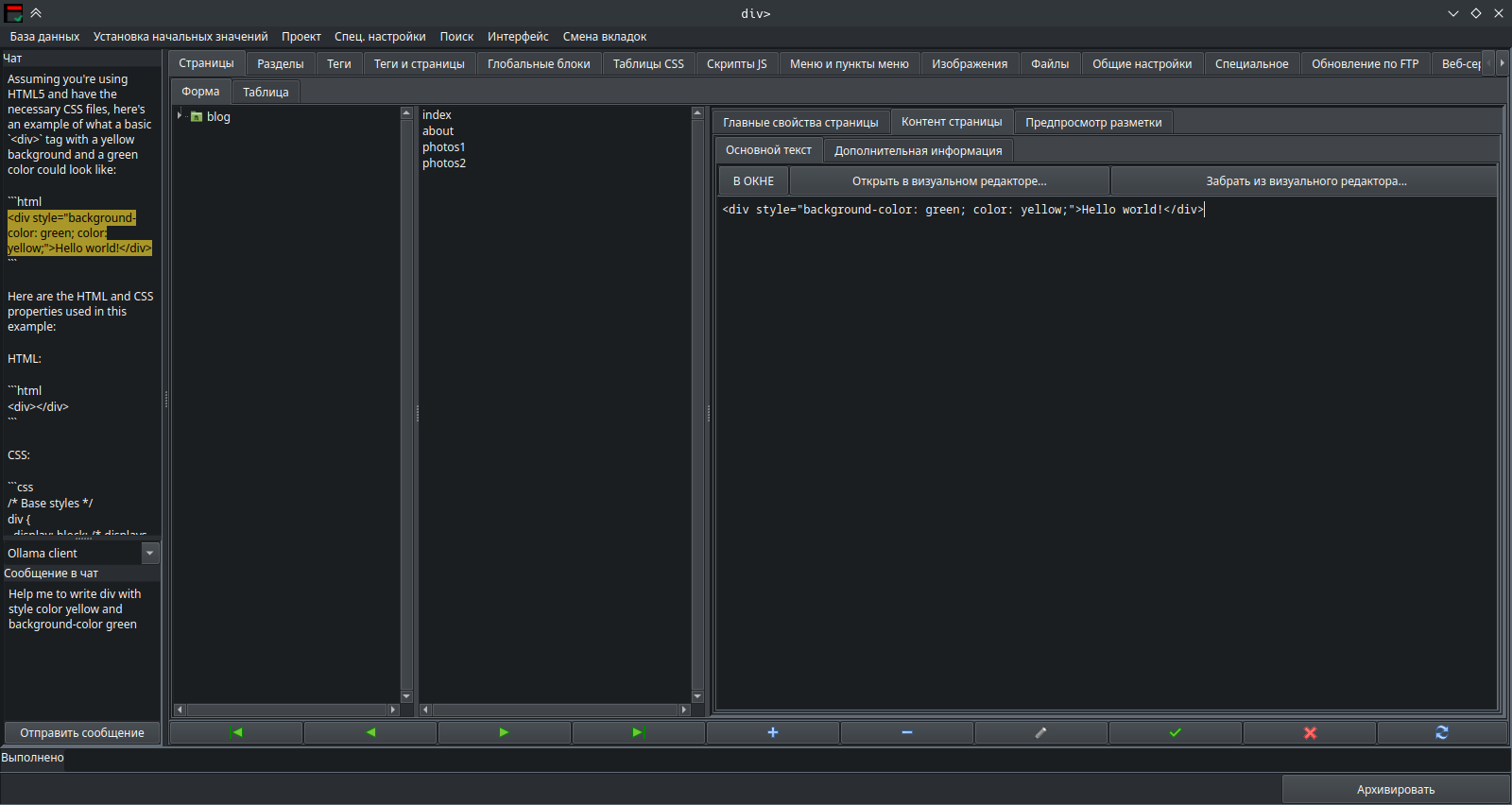Select photos1 page in list
The height and width of the screenshot is (805, 1512).
pyautogui.click(x=443, y=146)
